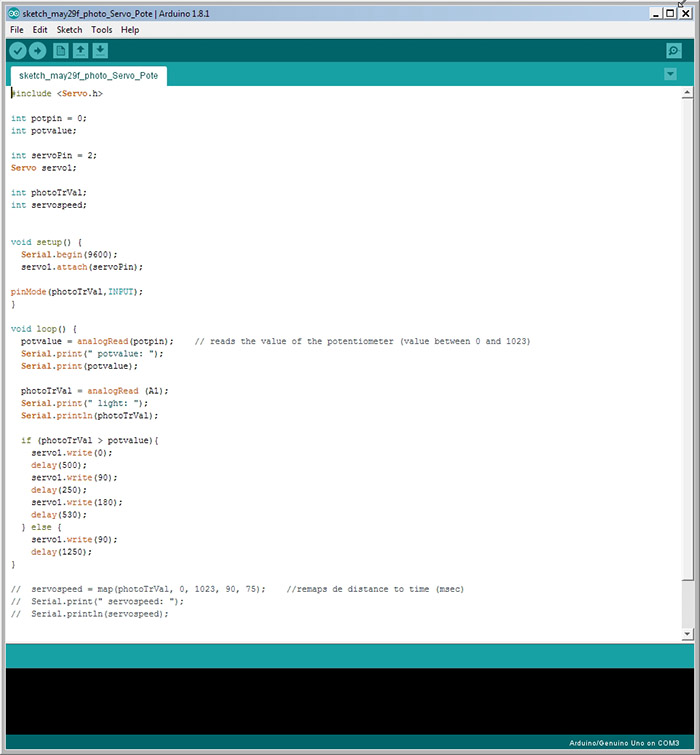Click the 'void setup() {' line
The width and height of the screenshot is (700, 755).
click(47, 242)
